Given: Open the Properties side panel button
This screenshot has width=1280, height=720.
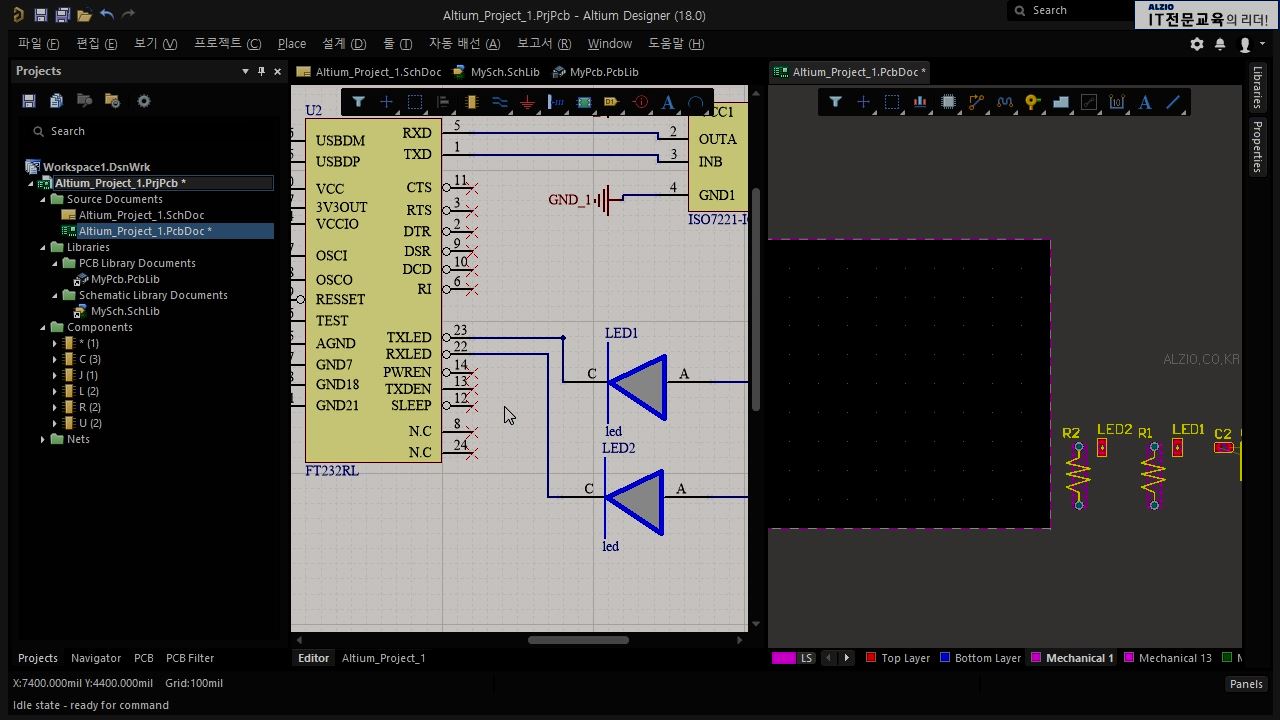Looking at the screenshot, I should tap(1258, 147).
